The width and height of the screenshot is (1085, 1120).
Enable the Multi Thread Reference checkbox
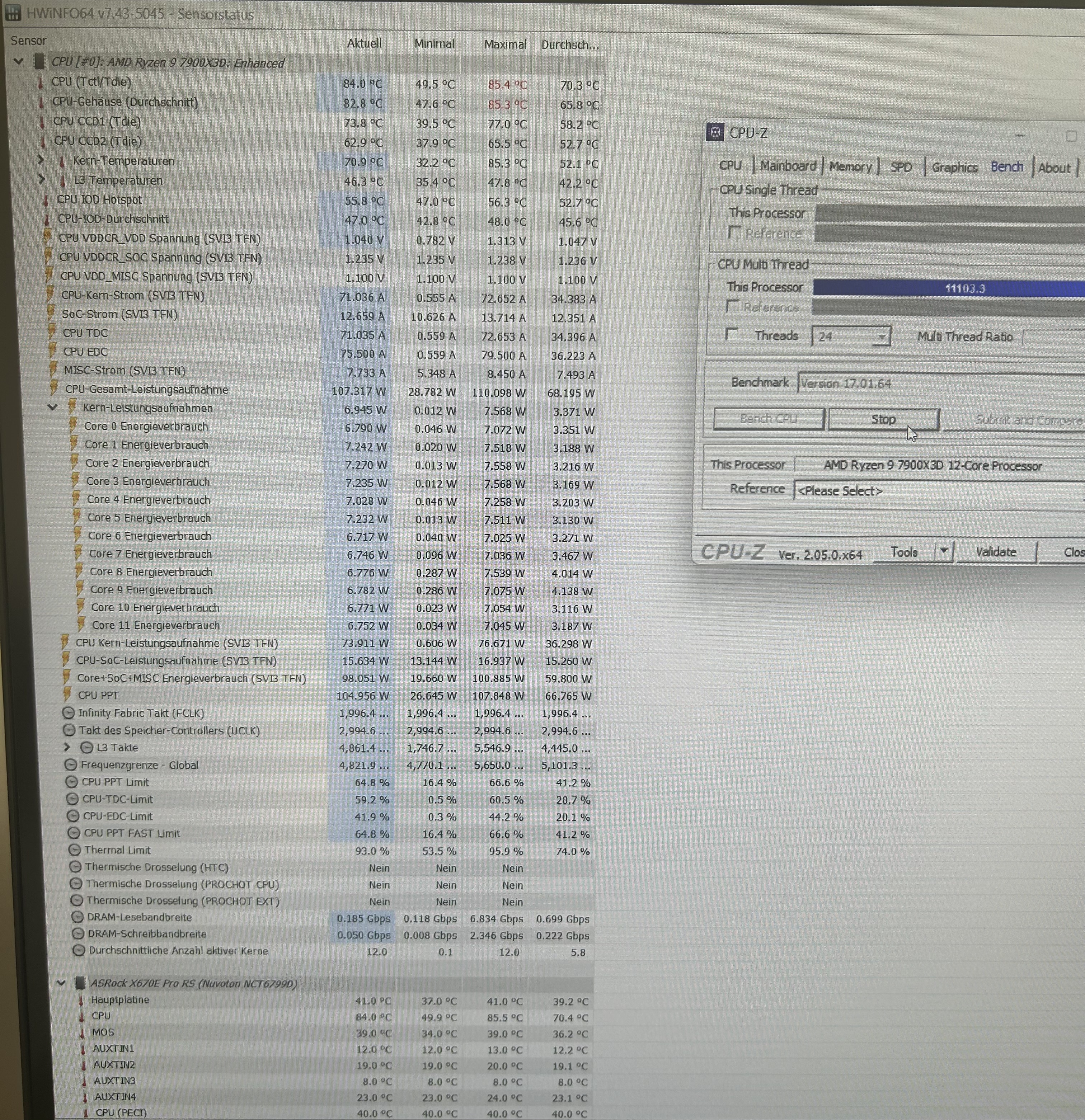732,306
